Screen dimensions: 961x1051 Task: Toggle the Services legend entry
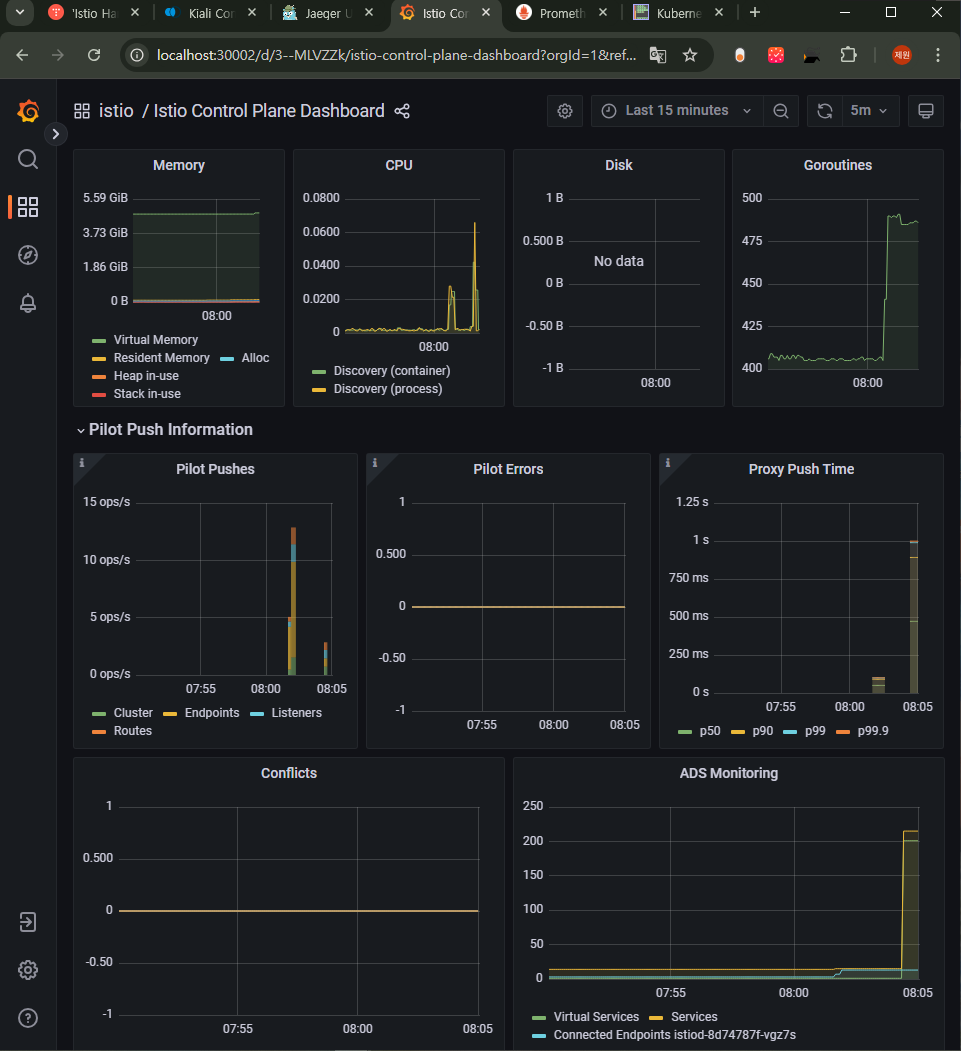(x=694, y=1017)
